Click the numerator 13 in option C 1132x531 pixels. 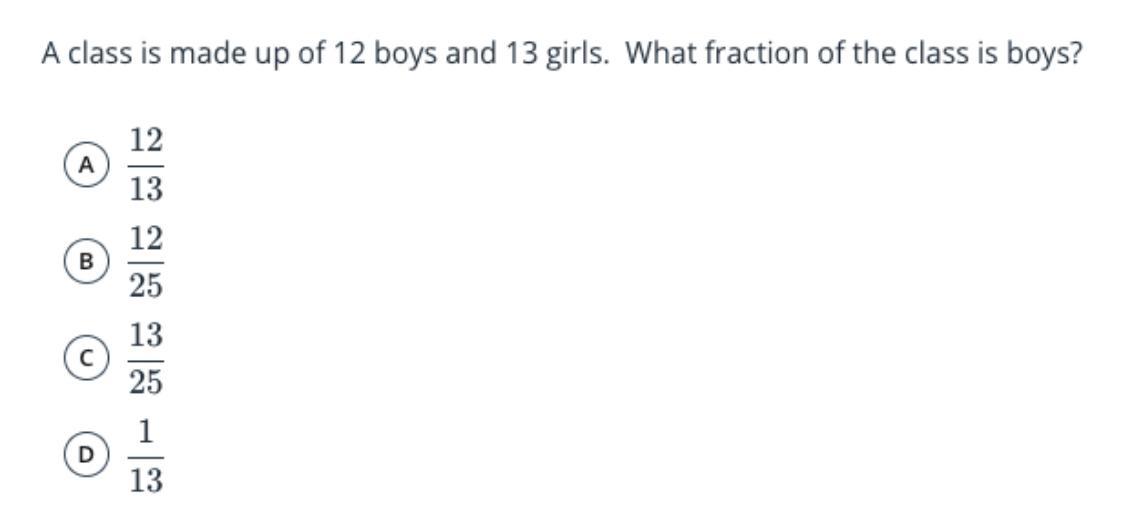point(147,334)
